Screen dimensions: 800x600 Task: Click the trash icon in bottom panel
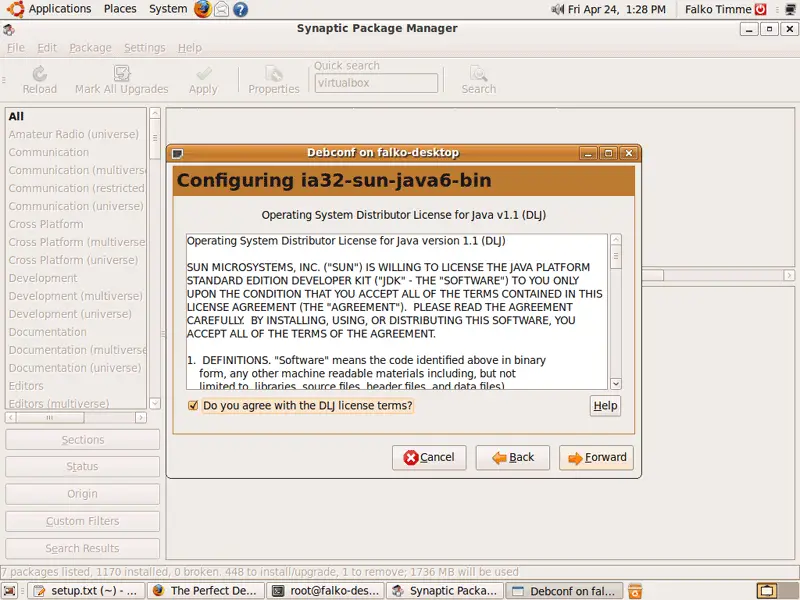(x=635, y=591)
